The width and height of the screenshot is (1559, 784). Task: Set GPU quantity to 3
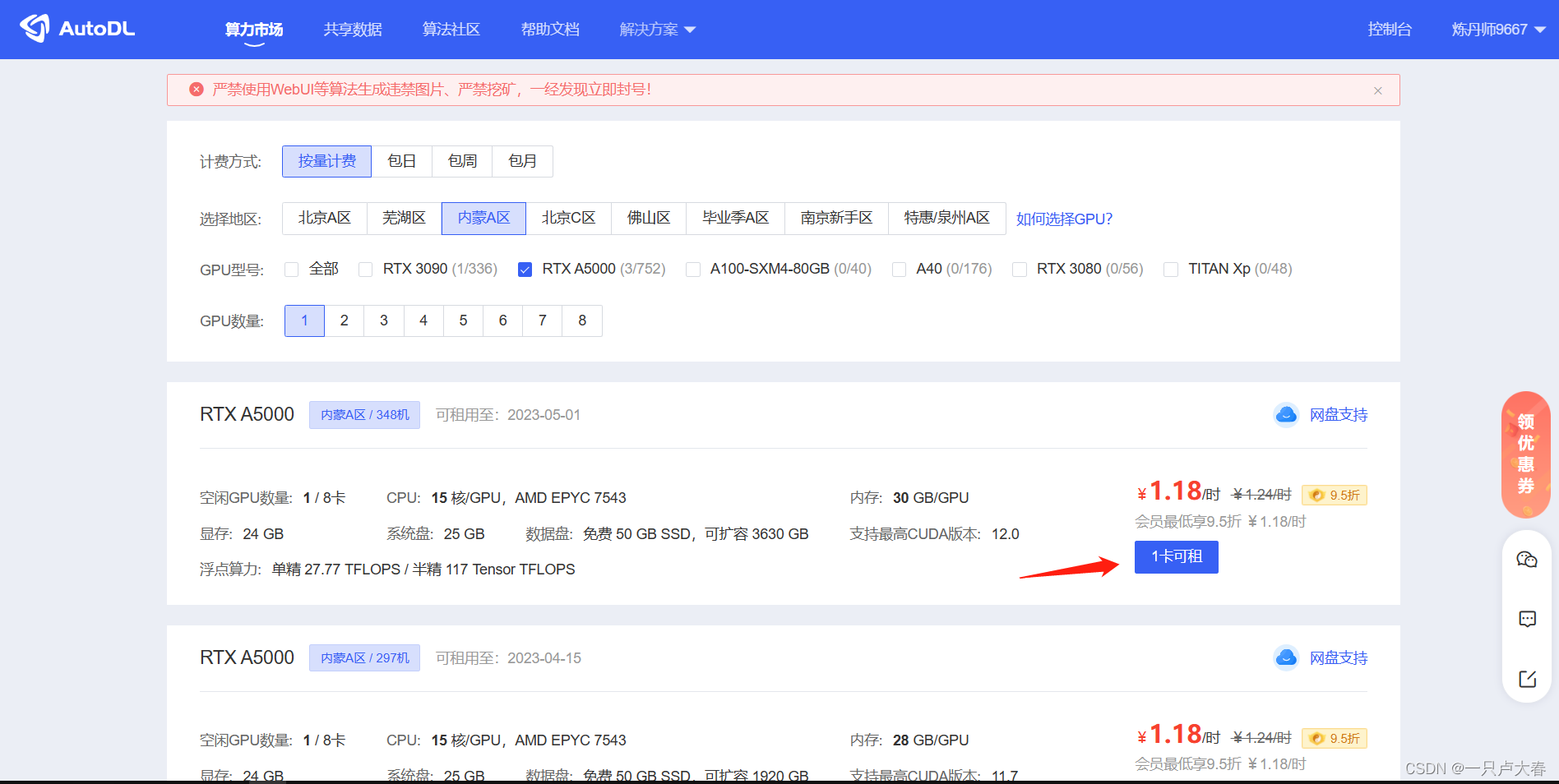384,321
